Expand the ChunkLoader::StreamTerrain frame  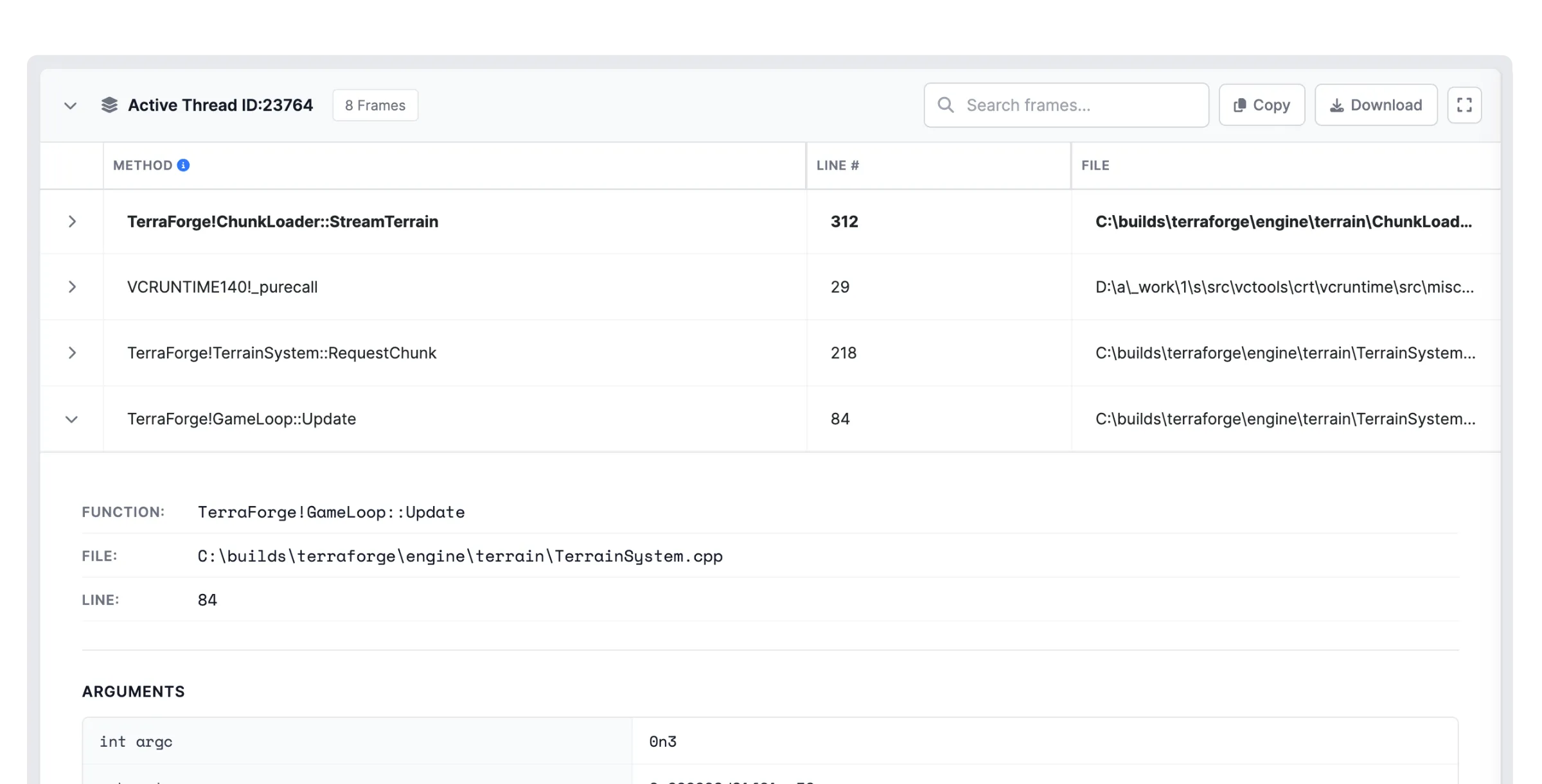pos(72,222)
